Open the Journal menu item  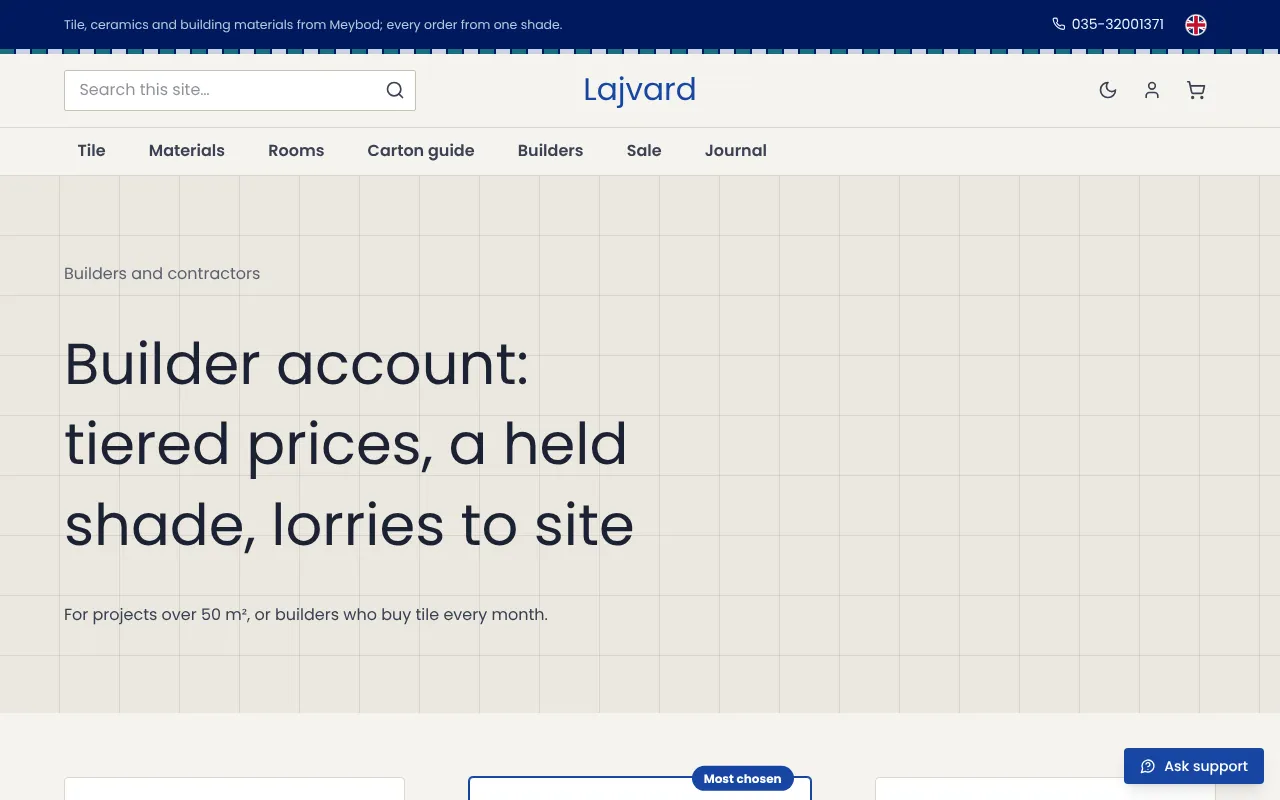pyautogui.click(x=736, y=151)
